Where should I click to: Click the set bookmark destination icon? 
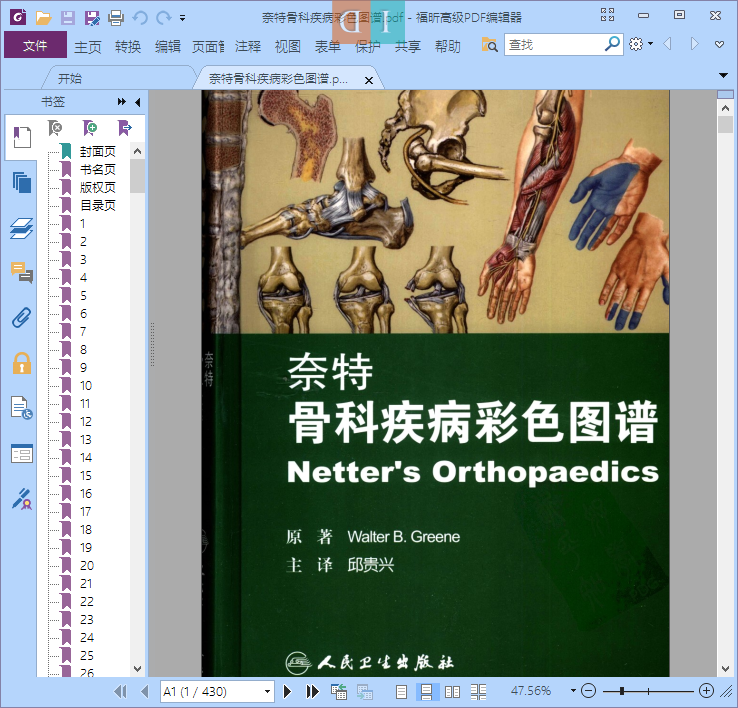[125, 128]
